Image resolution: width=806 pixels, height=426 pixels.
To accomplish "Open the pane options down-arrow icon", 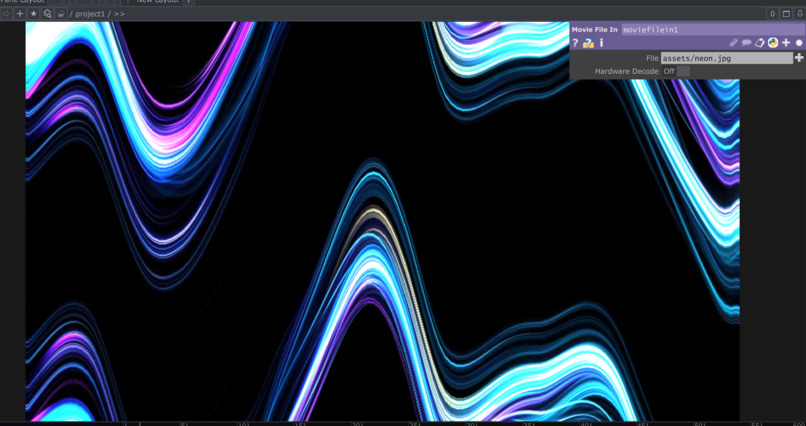I will (x=800, y=14).
